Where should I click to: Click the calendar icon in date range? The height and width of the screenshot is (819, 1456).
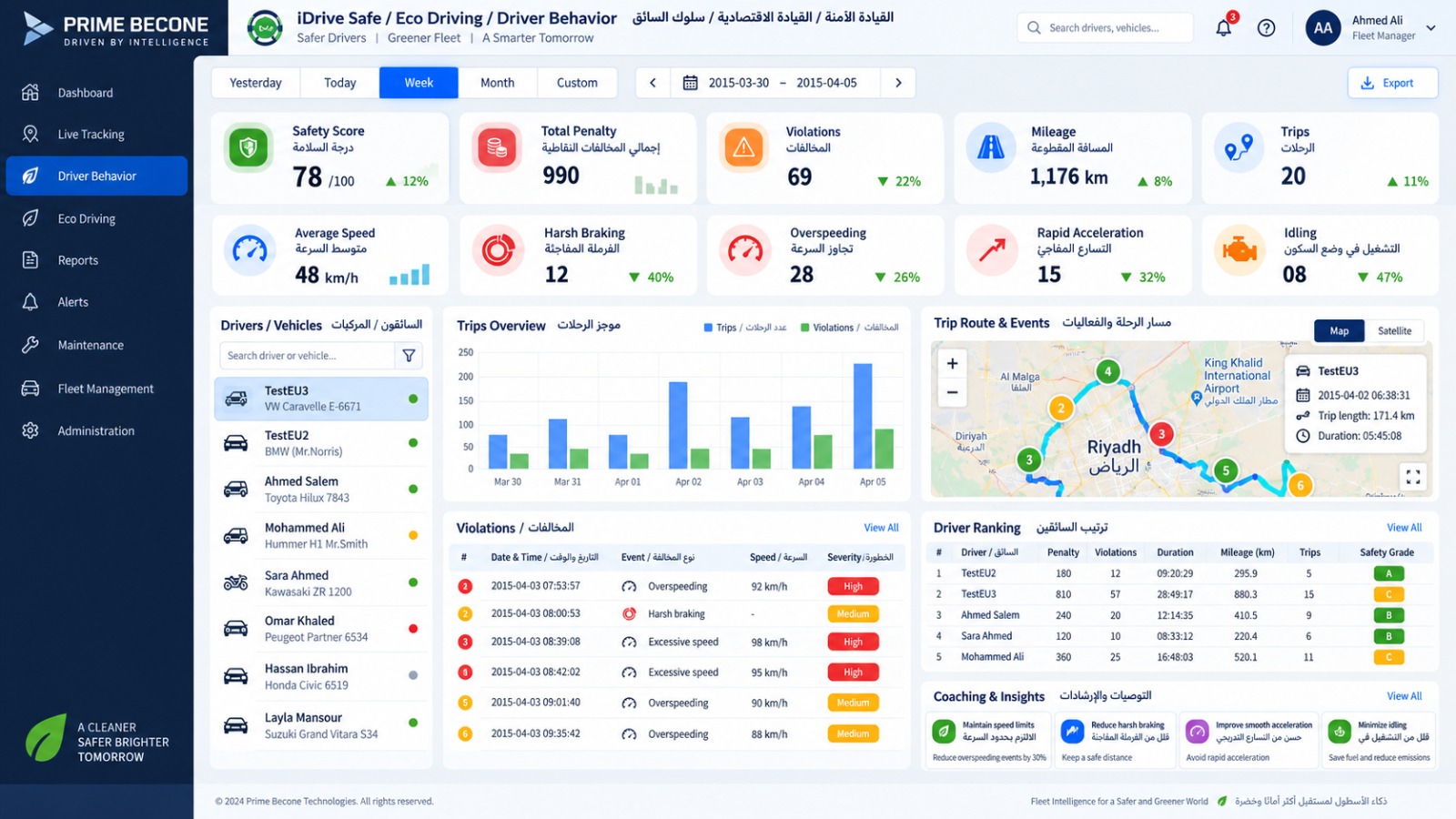pos(691,83)
